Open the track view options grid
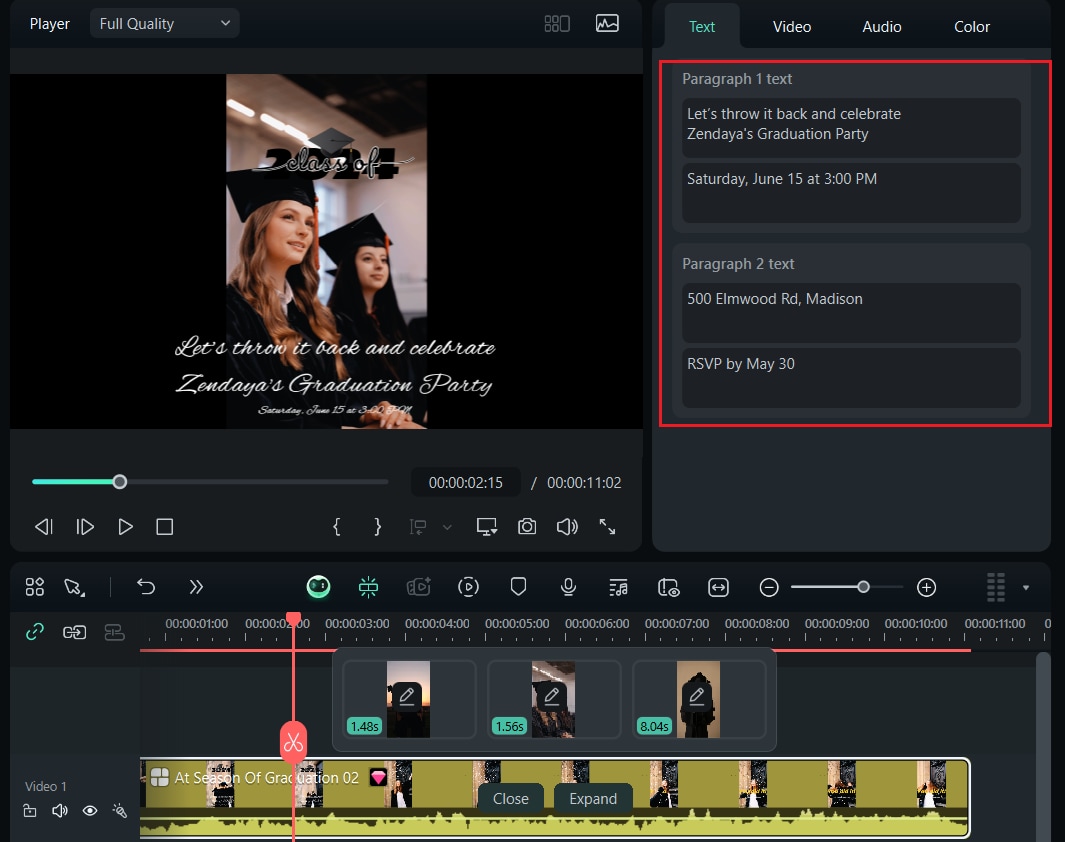The image size is (1065, 842). click(996, 587)
